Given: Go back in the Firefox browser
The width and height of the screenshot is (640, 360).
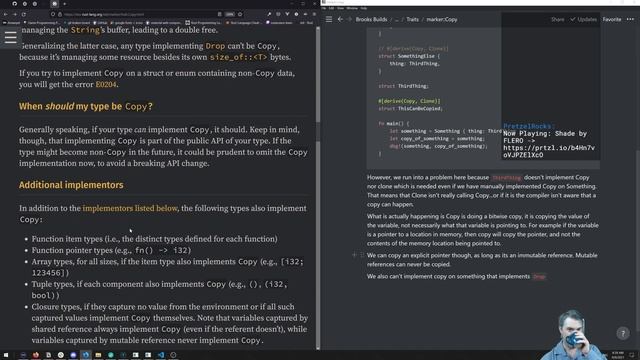Looking at the screenshot, I should point(6,14).
